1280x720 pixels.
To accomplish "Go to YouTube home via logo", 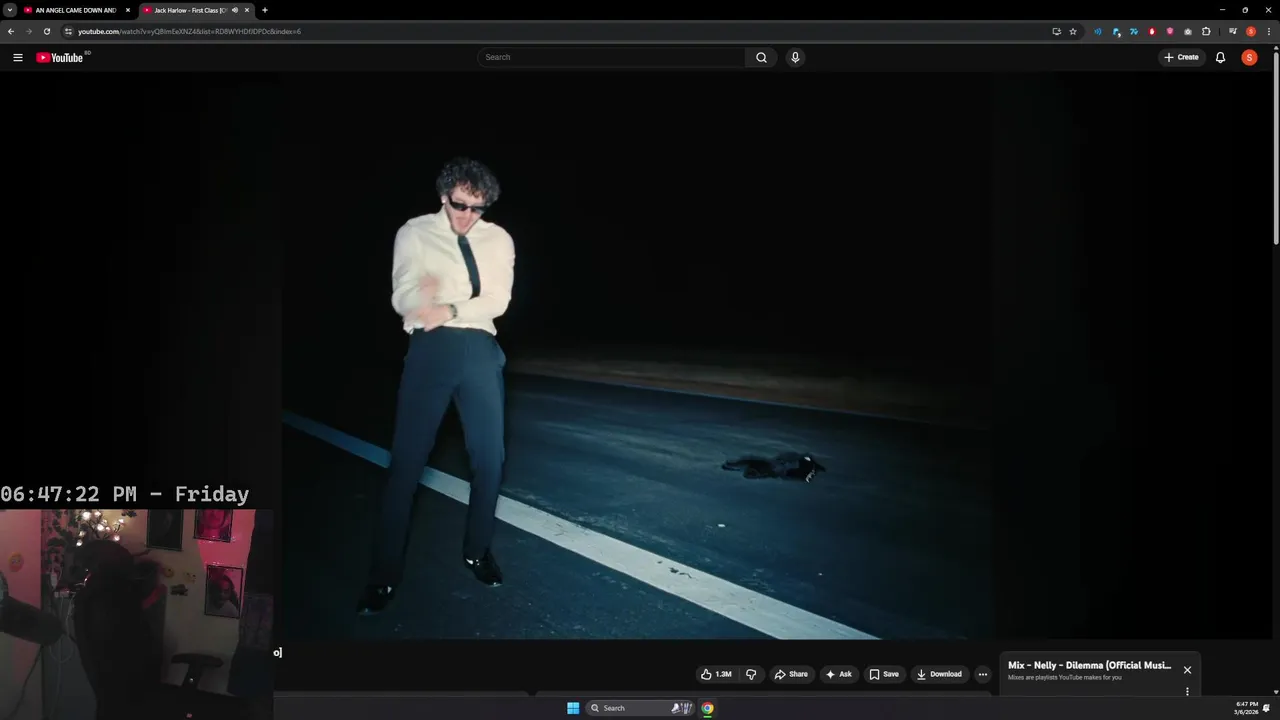I will [60, 57].
